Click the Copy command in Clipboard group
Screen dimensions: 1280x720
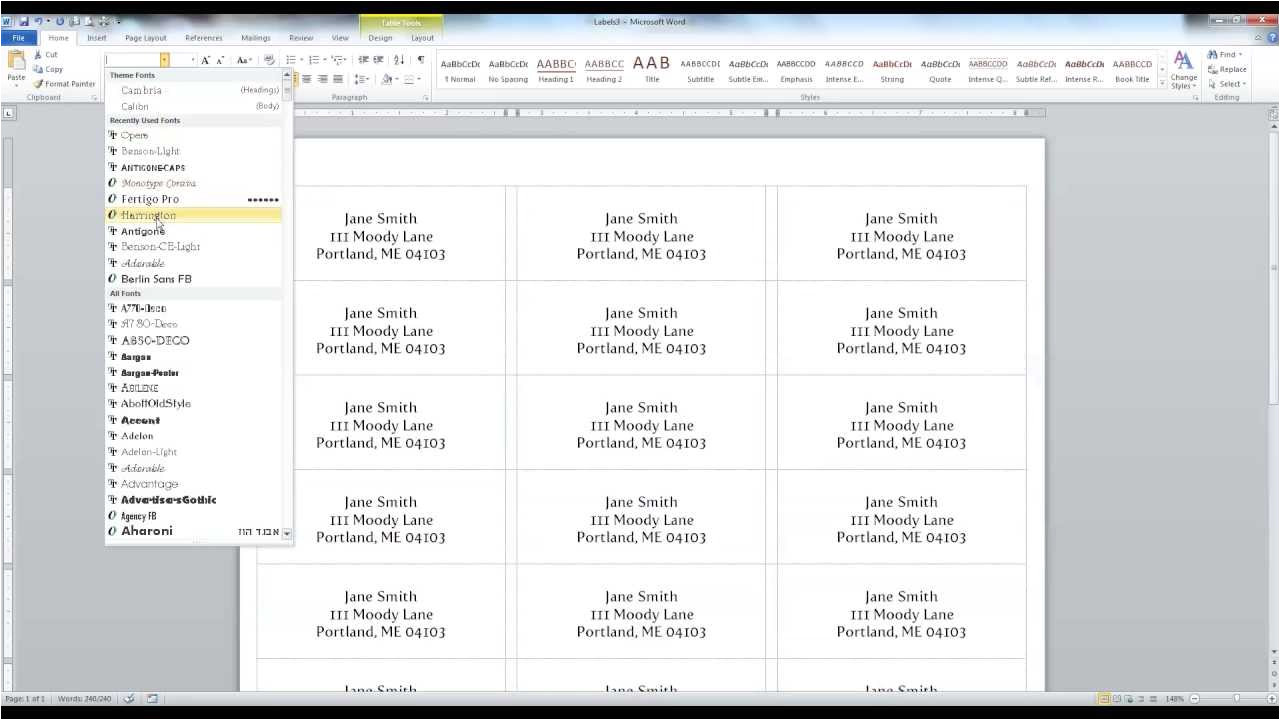click(x=48, y=69)
